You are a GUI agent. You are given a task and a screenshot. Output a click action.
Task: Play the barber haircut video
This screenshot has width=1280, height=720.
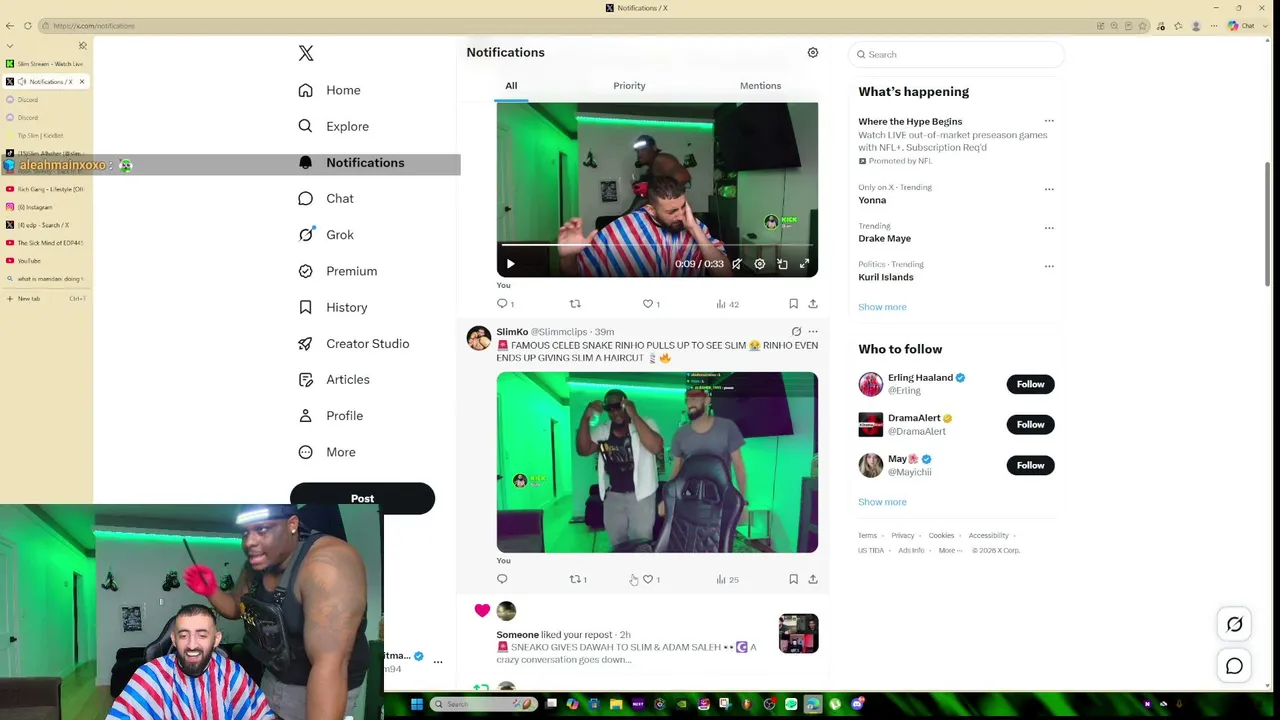pyautogui.click(x=510, y=264)
